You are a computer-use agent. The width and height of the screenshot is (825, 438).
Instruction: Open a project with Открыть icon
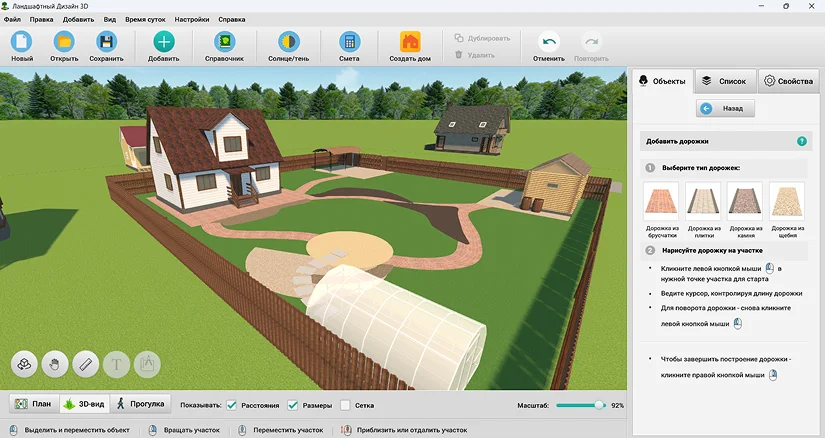click(x=64, y=42)
